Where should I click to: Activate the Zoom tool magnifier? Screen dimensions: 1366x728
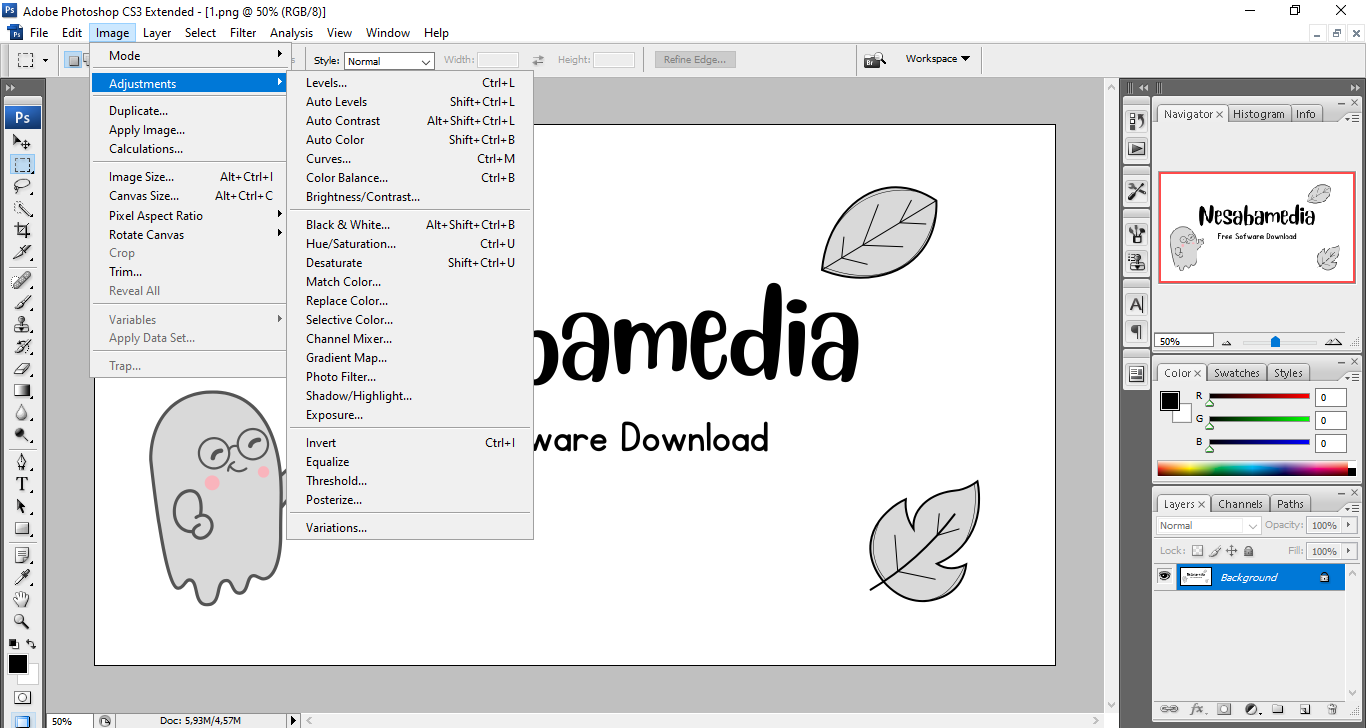[22, 621]
